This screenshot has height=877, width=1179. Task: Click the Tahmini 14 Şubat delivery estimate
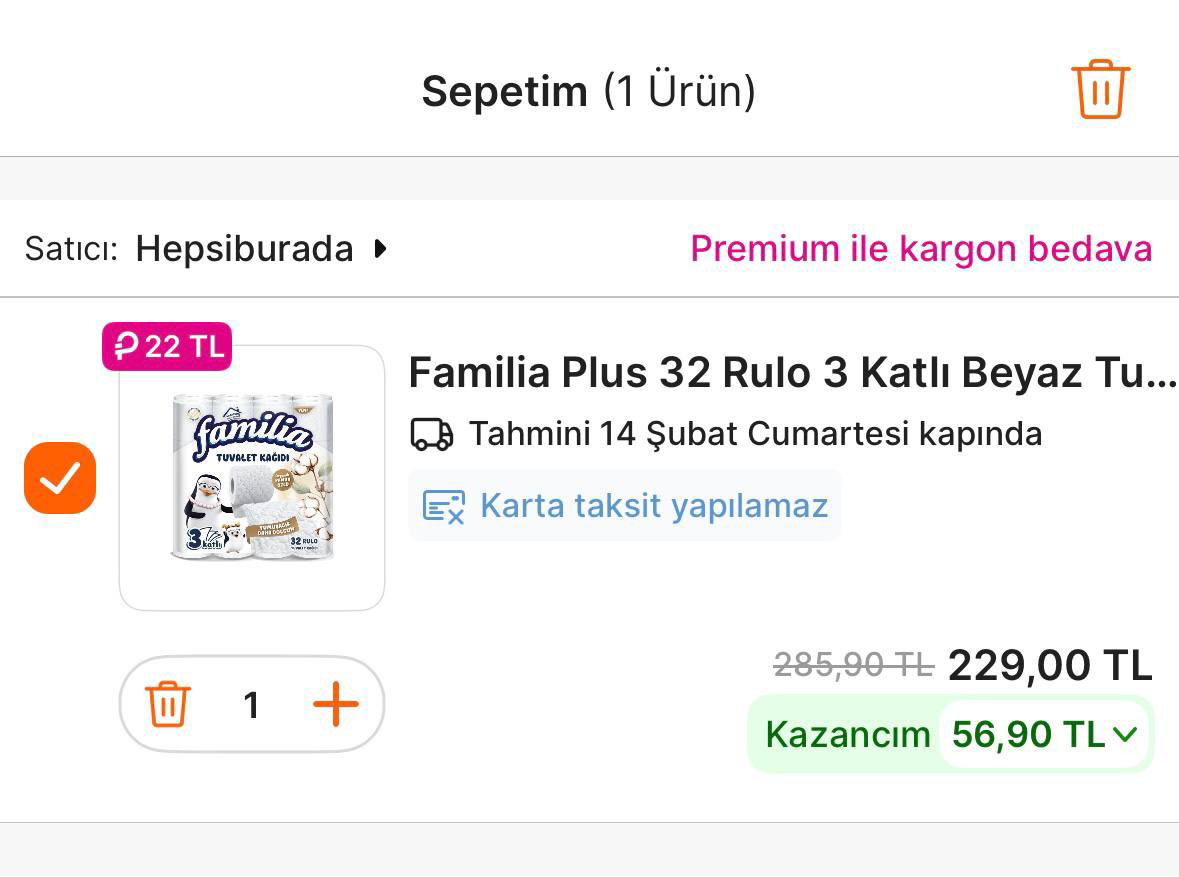pyautogui.click(x=755, y=435)
